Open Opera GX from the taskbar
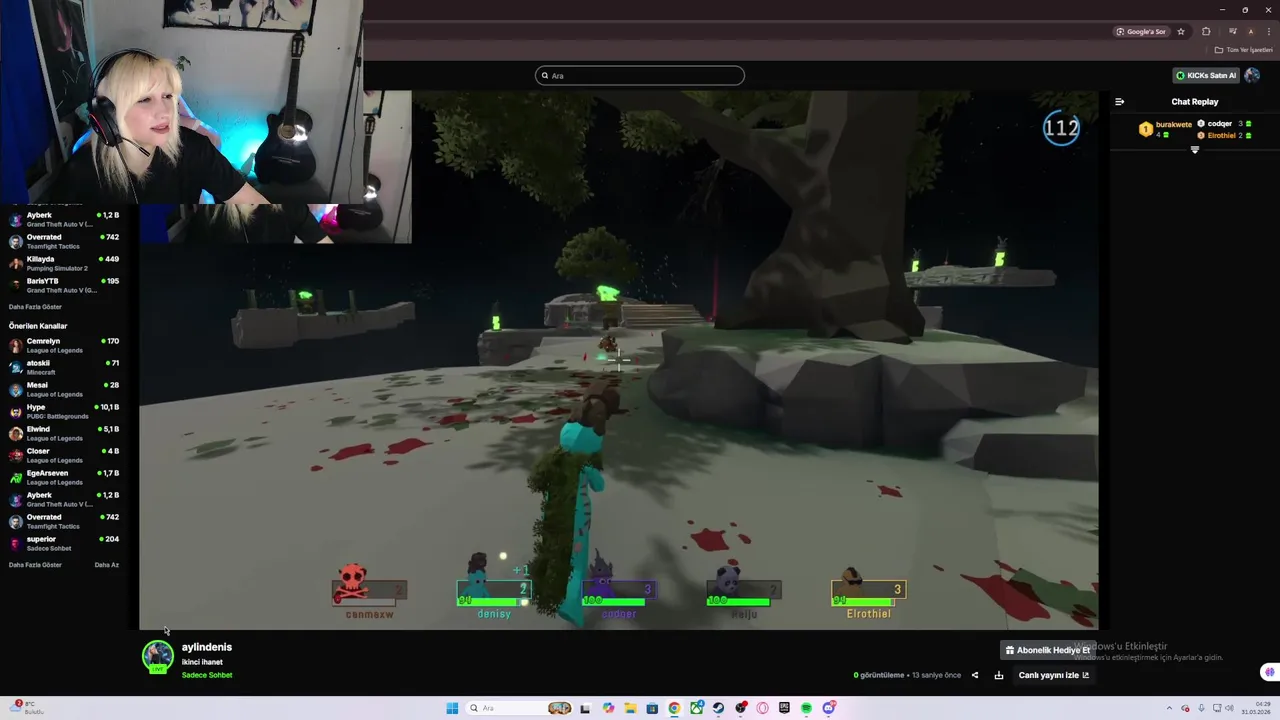Image resolution: width=1280 pixels, height=720 pixels. click(762, 708)
